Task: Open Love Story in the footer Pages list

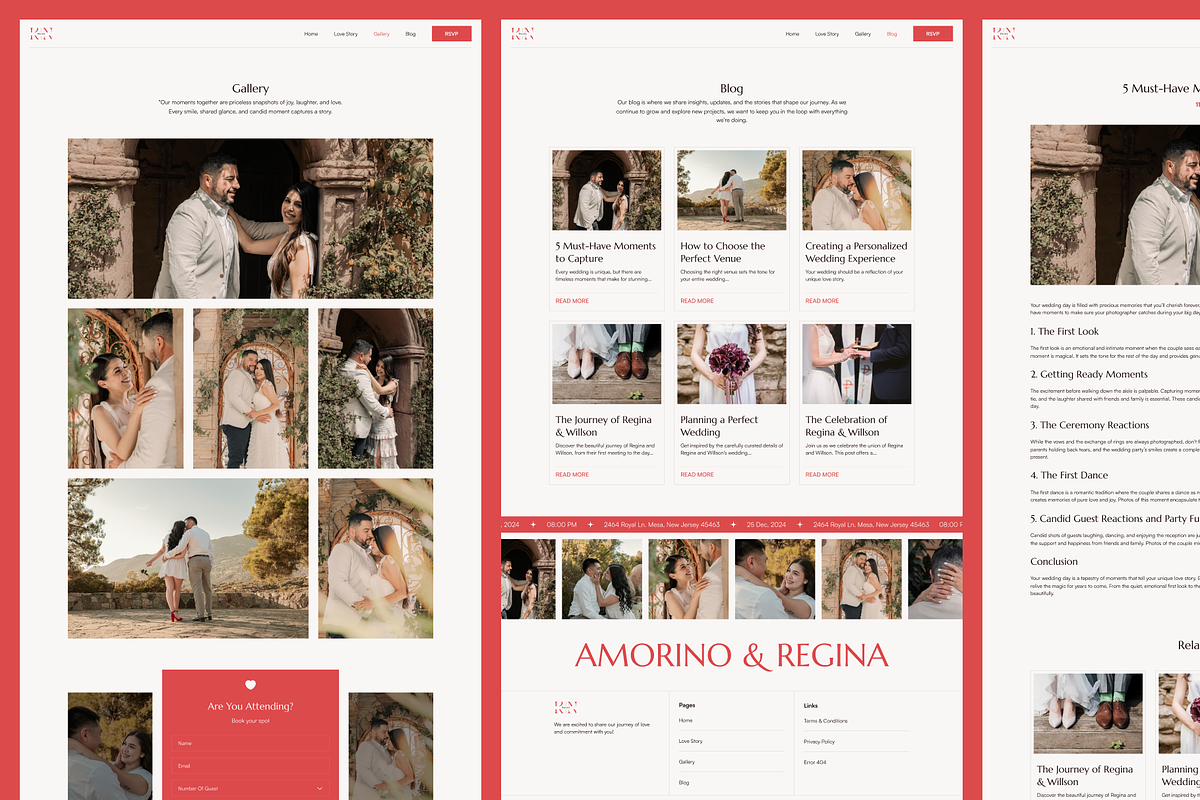Action: click(x=691, y=741)
